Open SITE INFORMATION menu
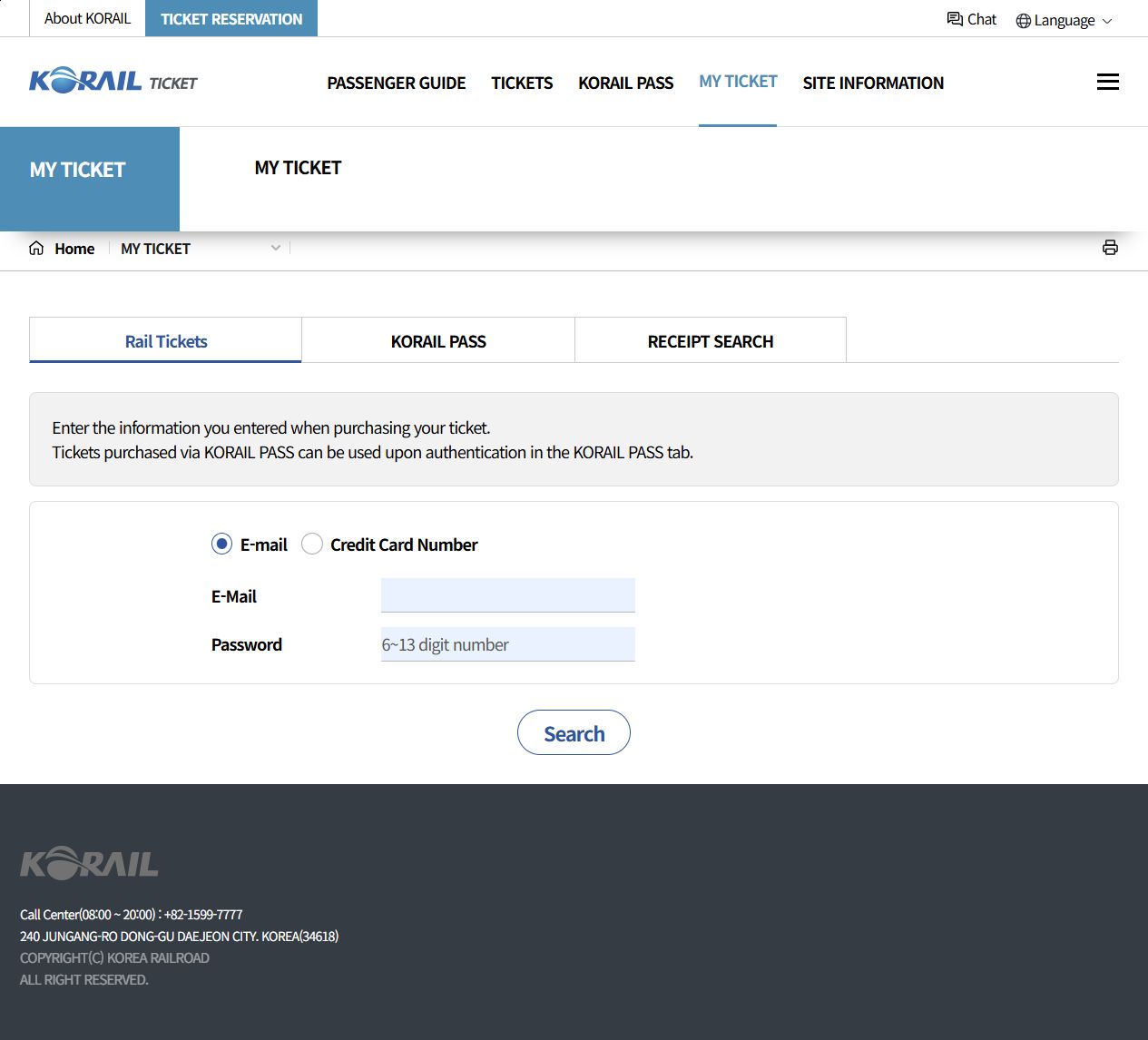This screenshot has width=1148, height=1040. 873,83
